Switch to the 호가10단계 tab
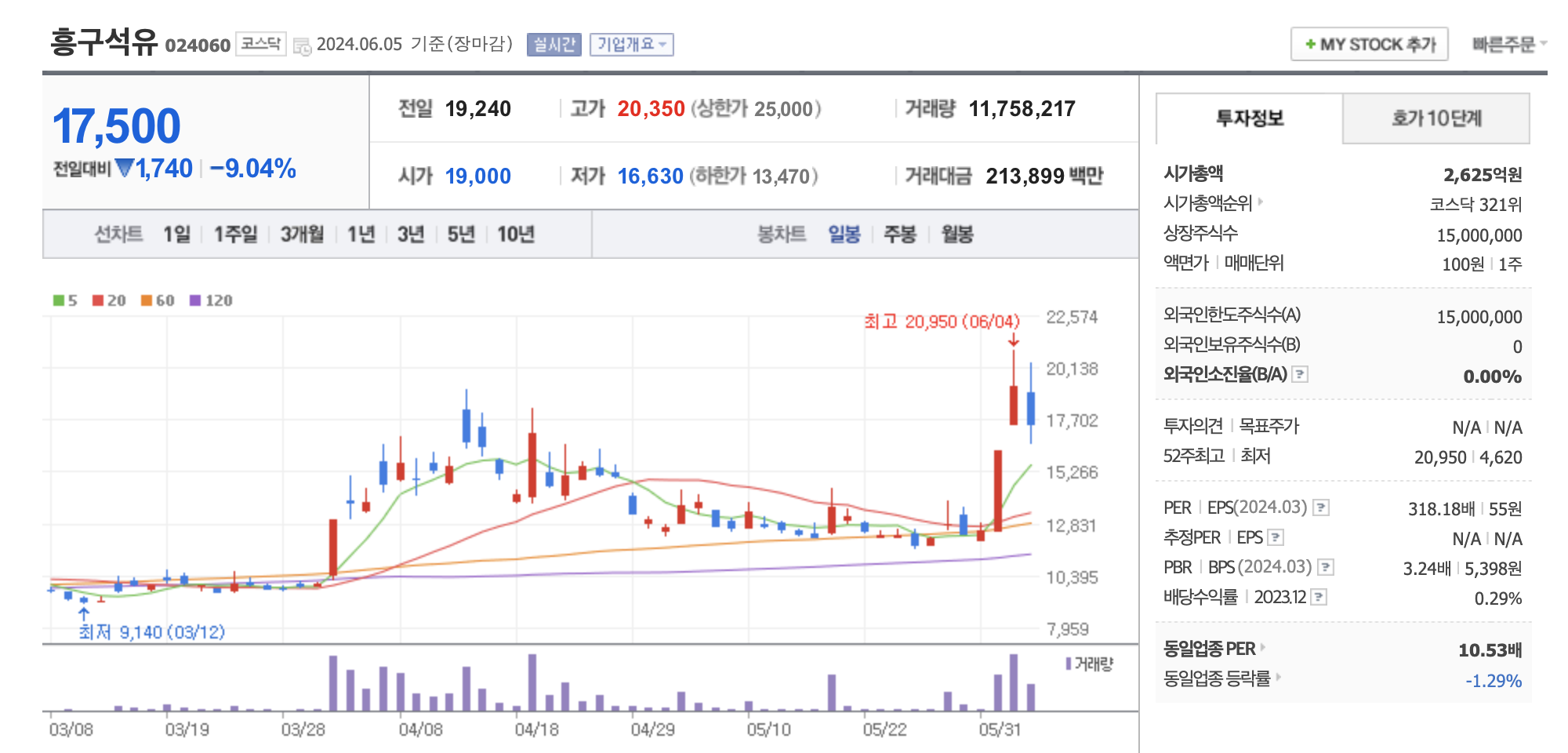 [x=1436, y=118]
